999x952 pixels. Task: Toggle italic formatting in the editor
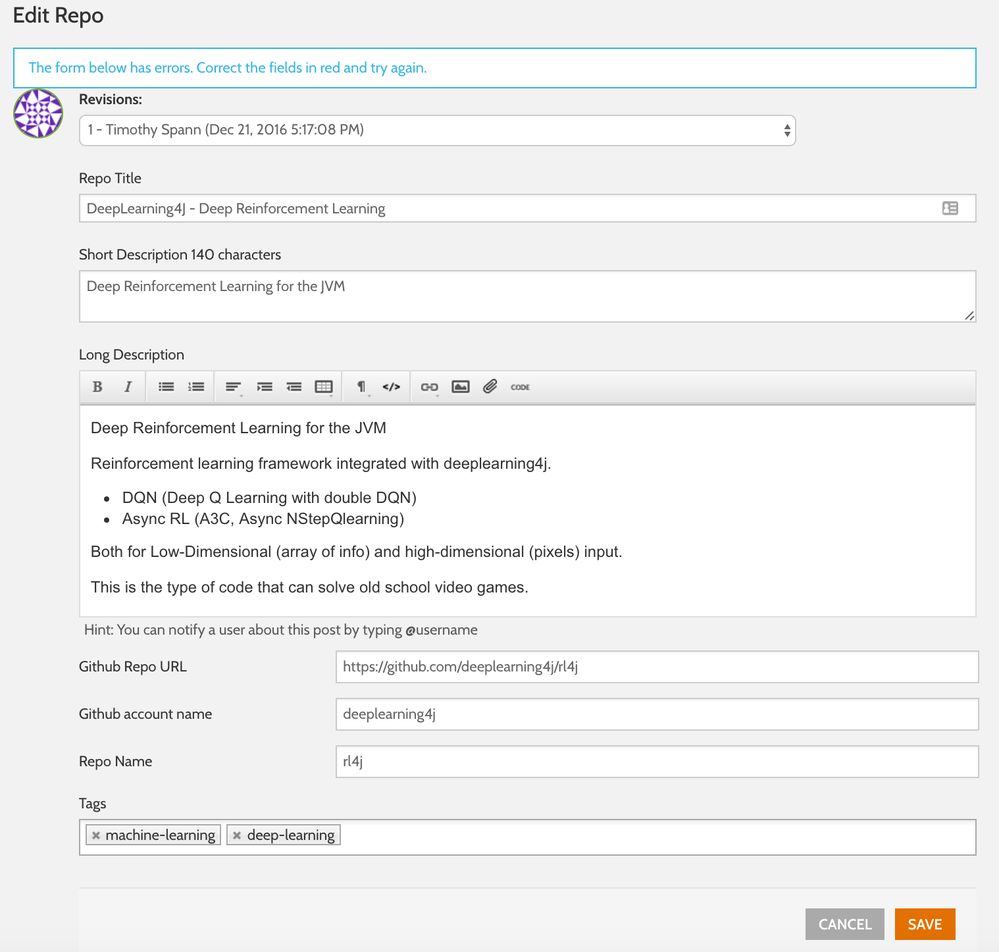[x=128, y=387]
